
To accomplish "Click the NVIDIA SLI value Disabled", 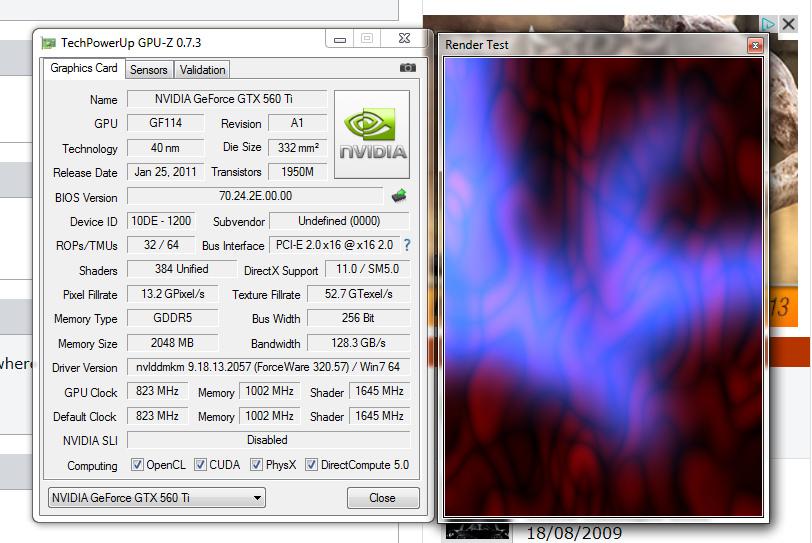I will [x=268, y=440].
